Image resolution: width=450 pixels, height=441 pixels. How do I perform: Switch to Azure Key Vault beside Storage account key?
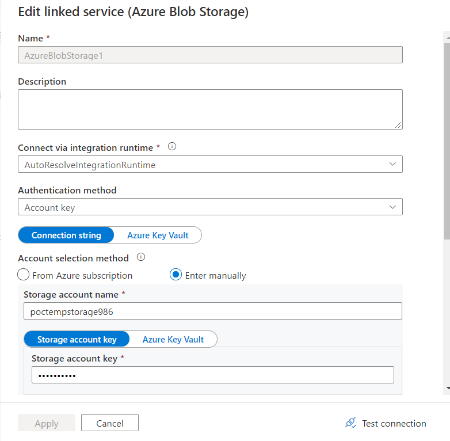(x=173, y=339)
